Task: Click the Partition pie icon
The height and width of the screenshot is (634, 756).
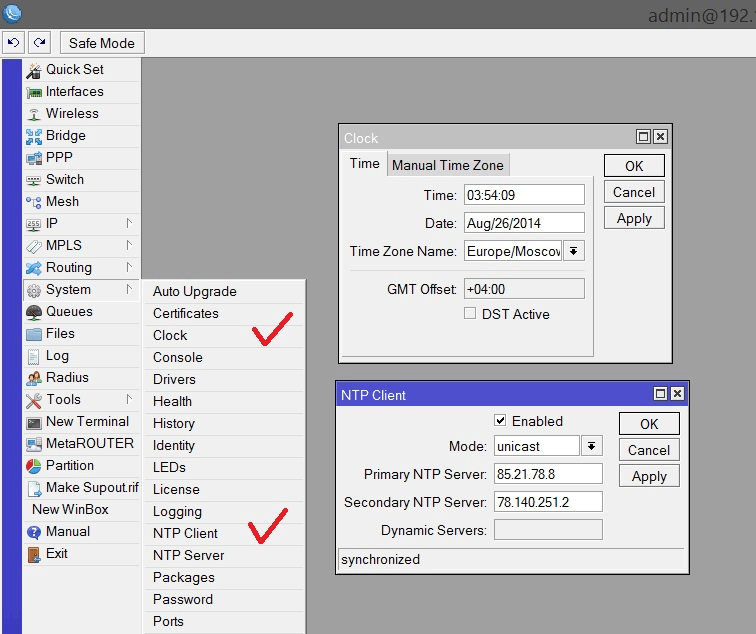Action: (x=34, y=466)
